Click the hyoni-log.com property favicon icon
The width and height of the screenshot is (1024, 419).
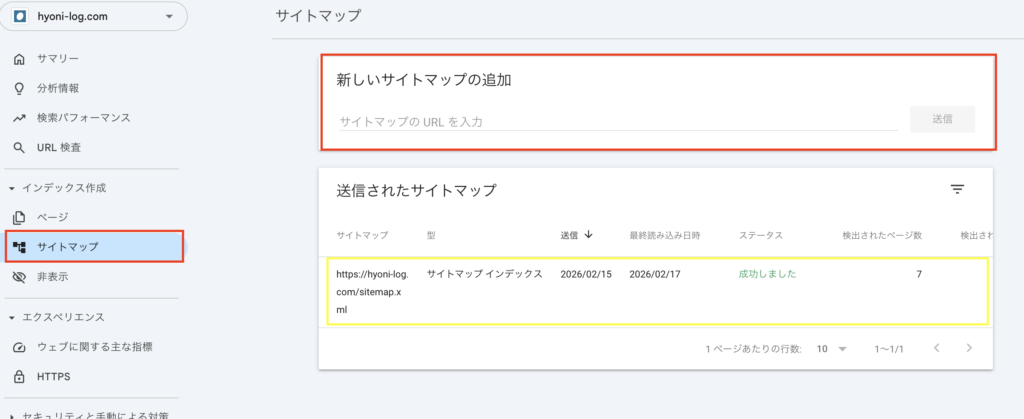click(x=20, y=17)
